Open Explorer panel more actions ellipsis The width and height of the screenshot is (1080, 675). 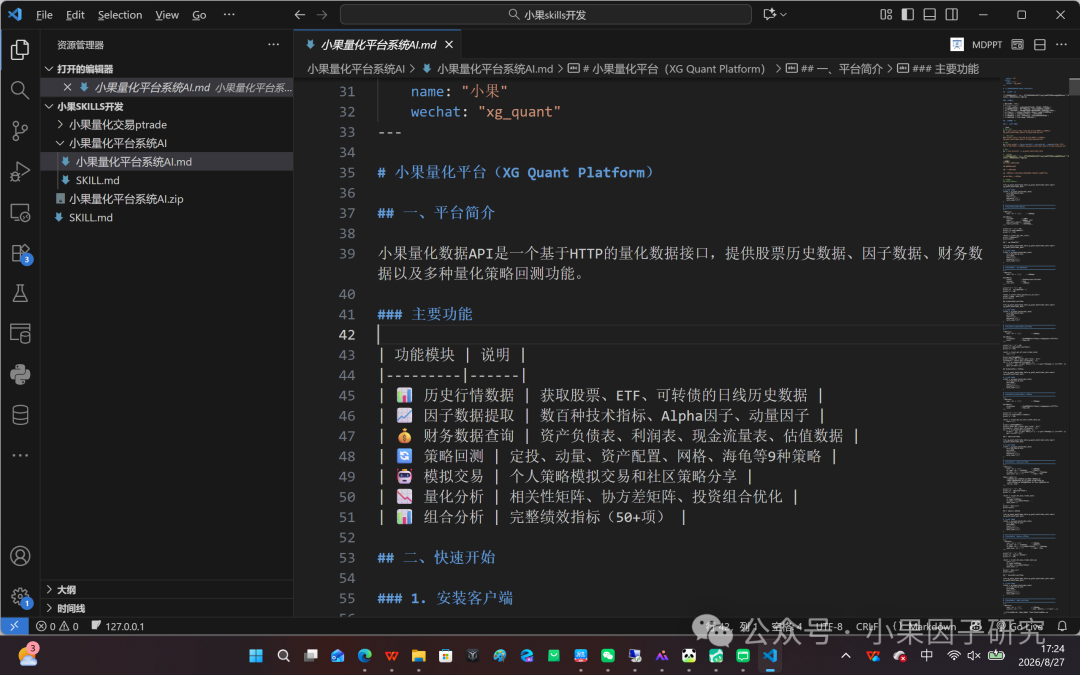[x=273, y=45]
